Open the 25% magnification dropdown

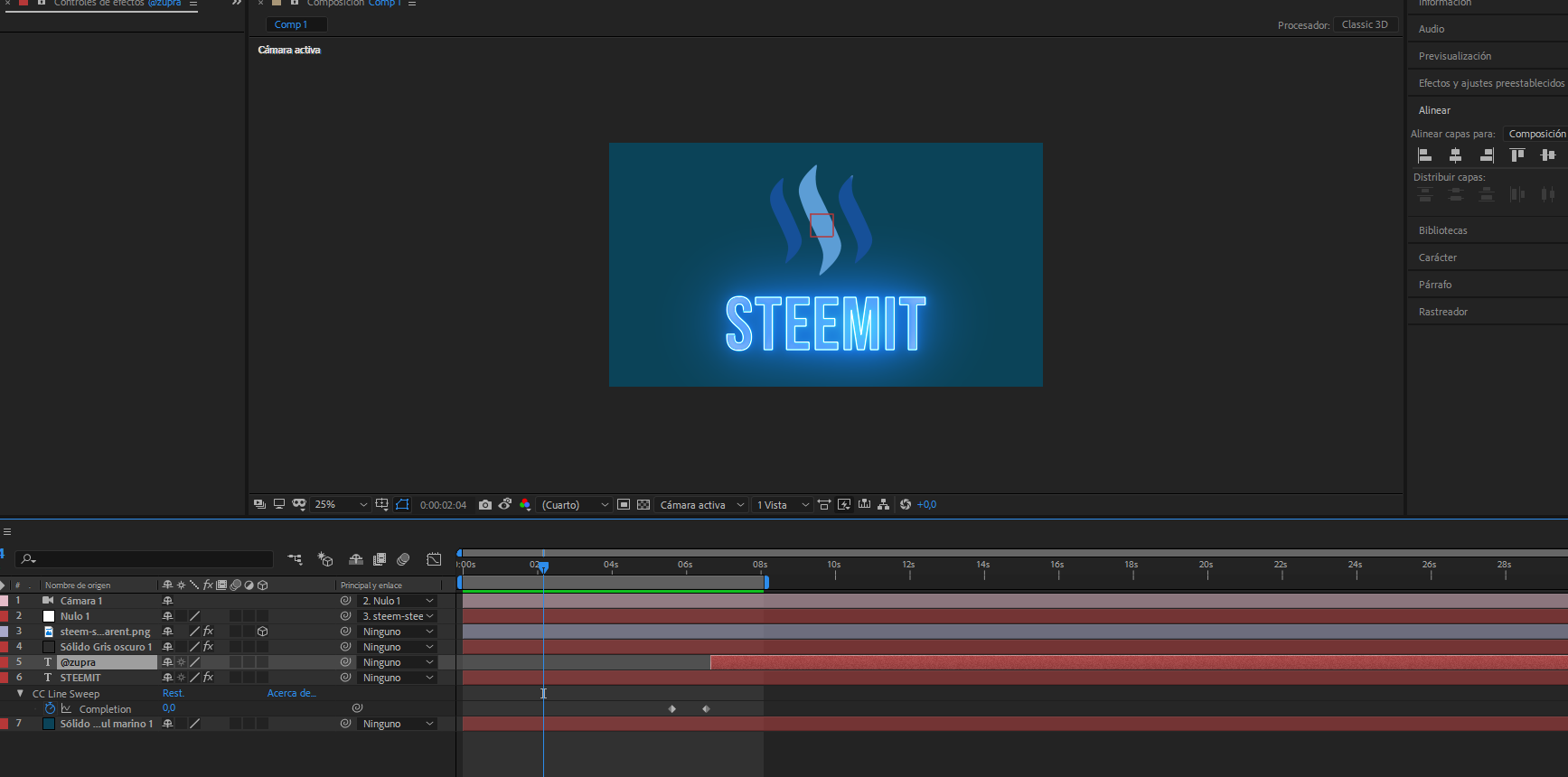pyautogui.click(x=340, y=505)
